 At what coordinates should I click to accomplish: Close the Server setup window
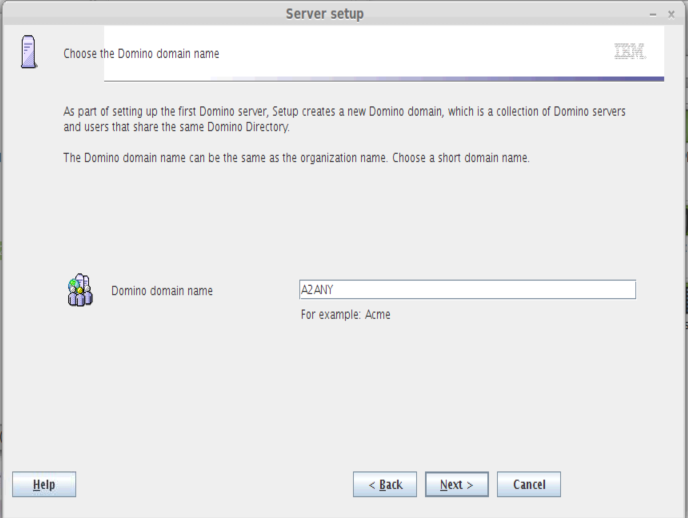point(671,14)
